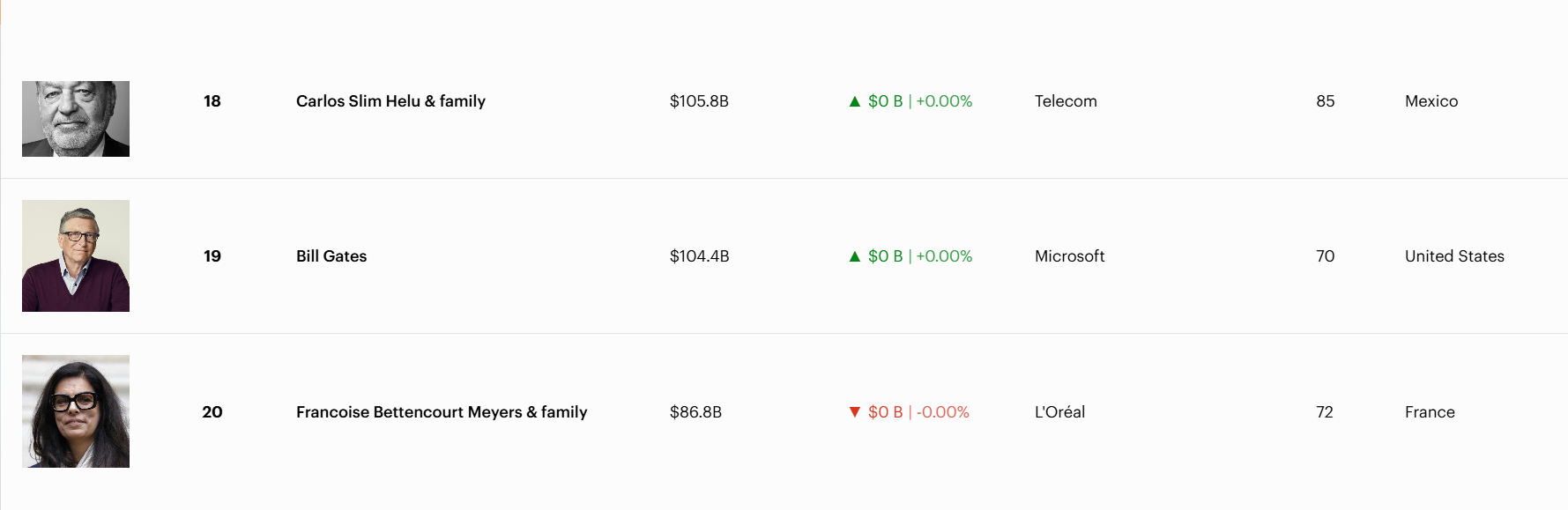Click L'Oréal source label
This screenshot has width=1568, height=510.
pyautogui.click(x=1059, y=412)
